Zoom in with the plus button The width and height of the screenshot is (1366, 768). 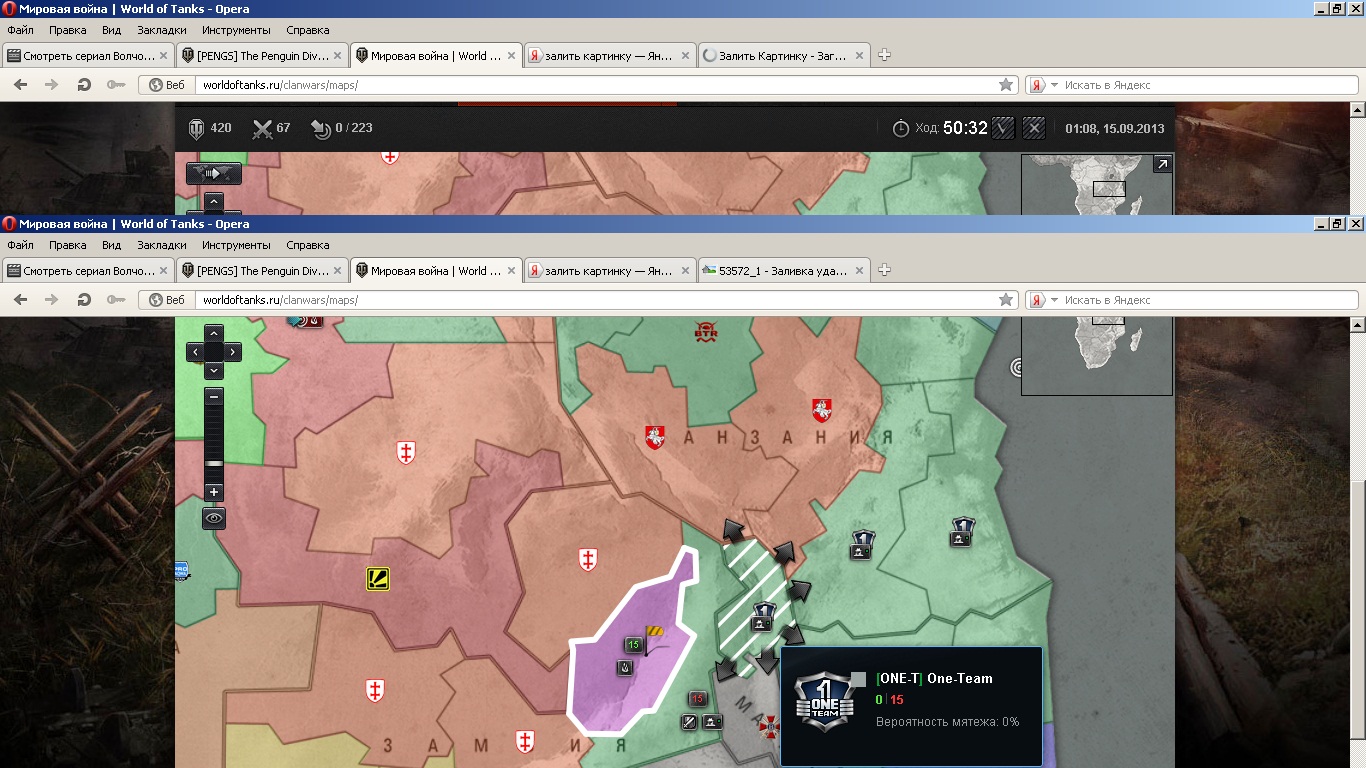(214, 492)
